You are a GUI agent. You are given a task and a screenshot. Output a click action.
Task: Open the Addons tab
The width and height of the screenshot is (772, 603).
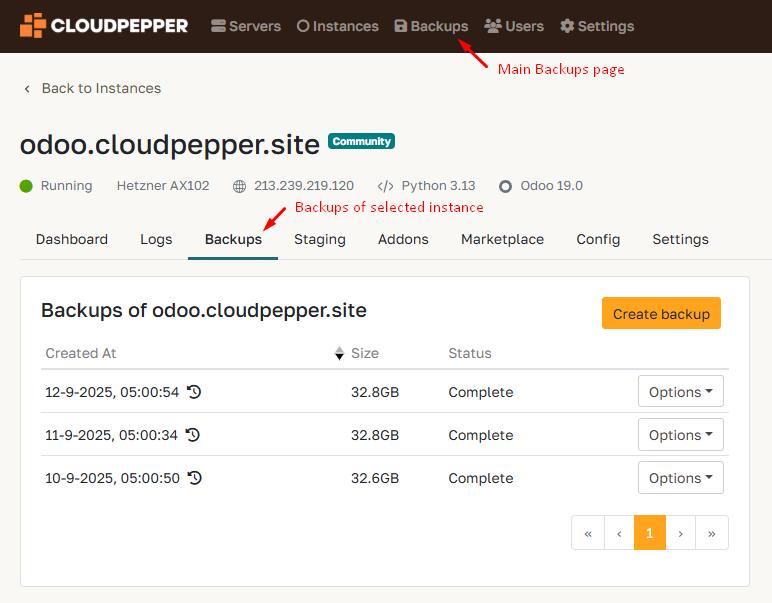(x=403, y=239)
